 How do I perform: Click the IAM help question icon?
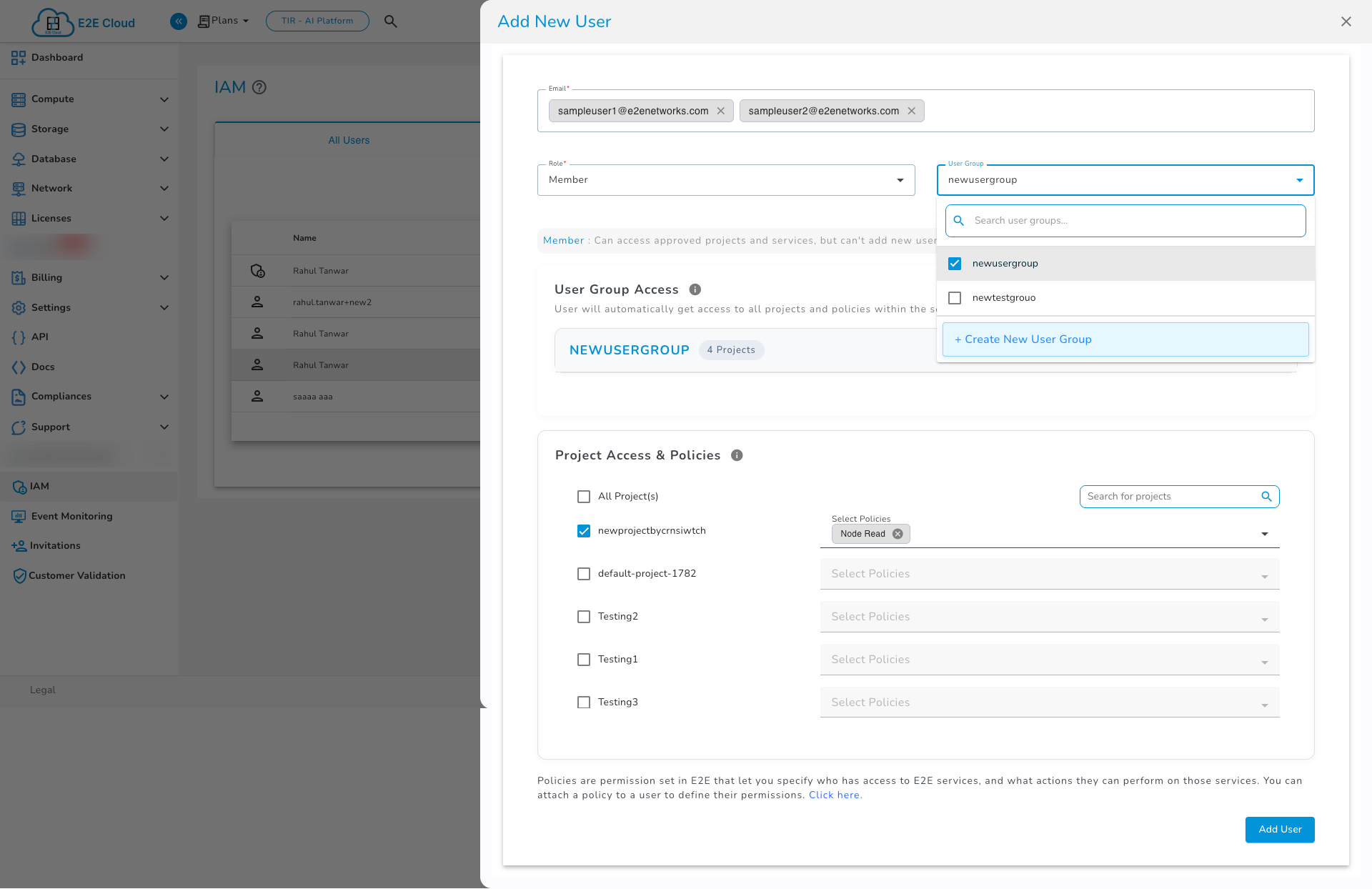pyautogui.click(x=259, y=87)
